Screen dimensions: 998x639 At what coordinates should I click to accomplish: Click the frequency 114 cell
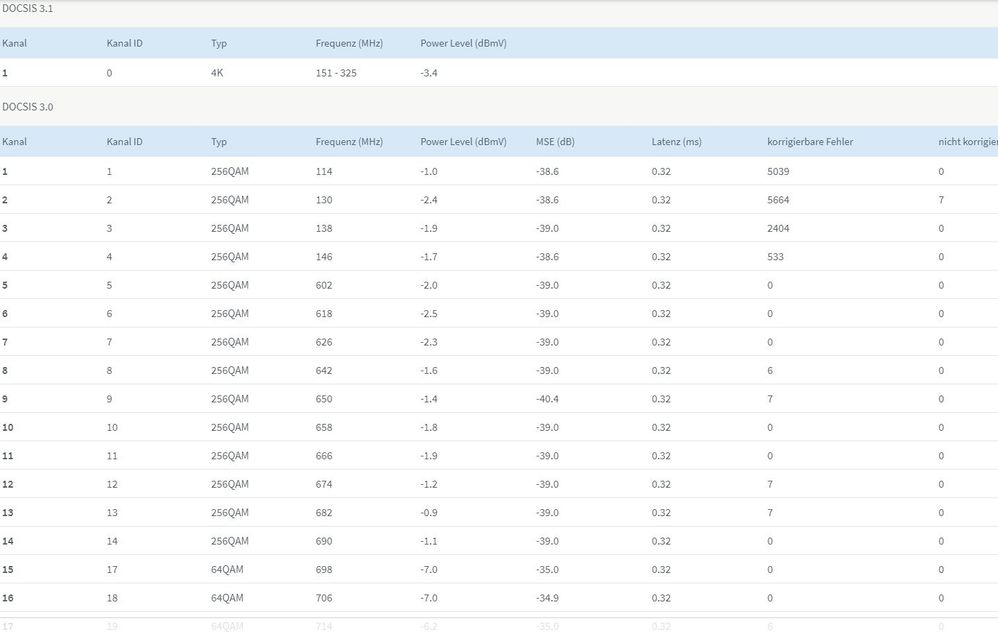click(x=324, y=171)
